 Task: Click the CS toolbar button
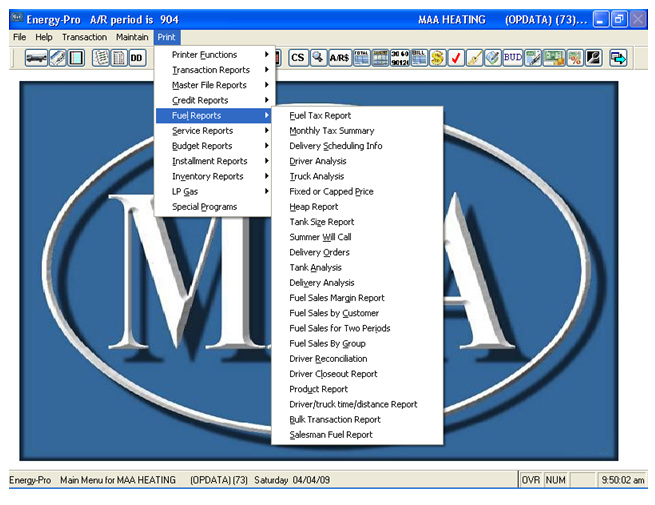(298, 58)
